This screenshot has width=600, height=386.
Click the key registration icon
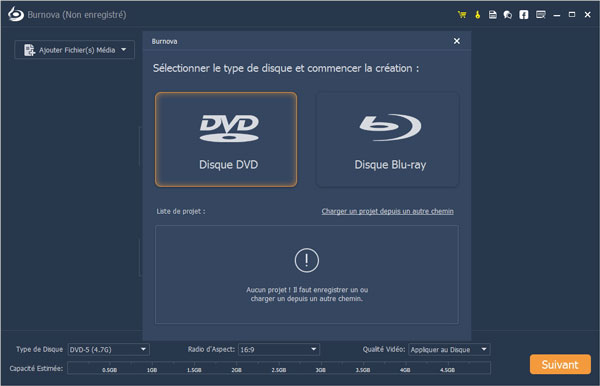[x=478, y=15]
